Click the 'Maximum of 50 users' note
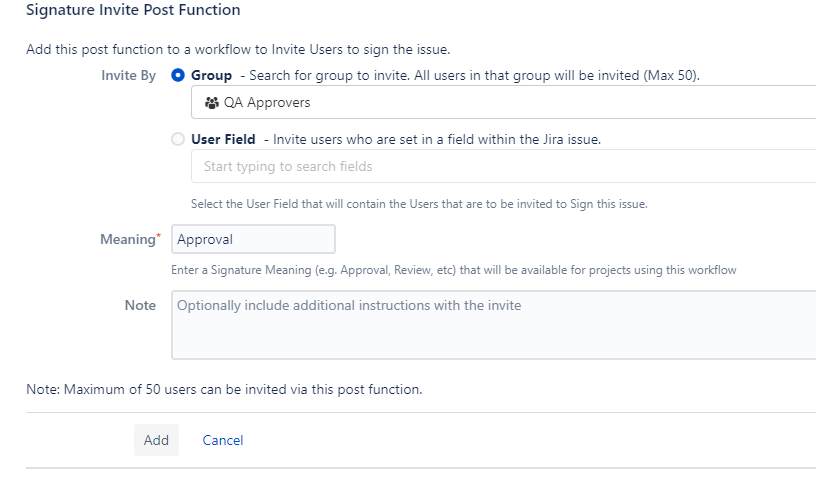 pyautogui.click(x=224, y=389)
